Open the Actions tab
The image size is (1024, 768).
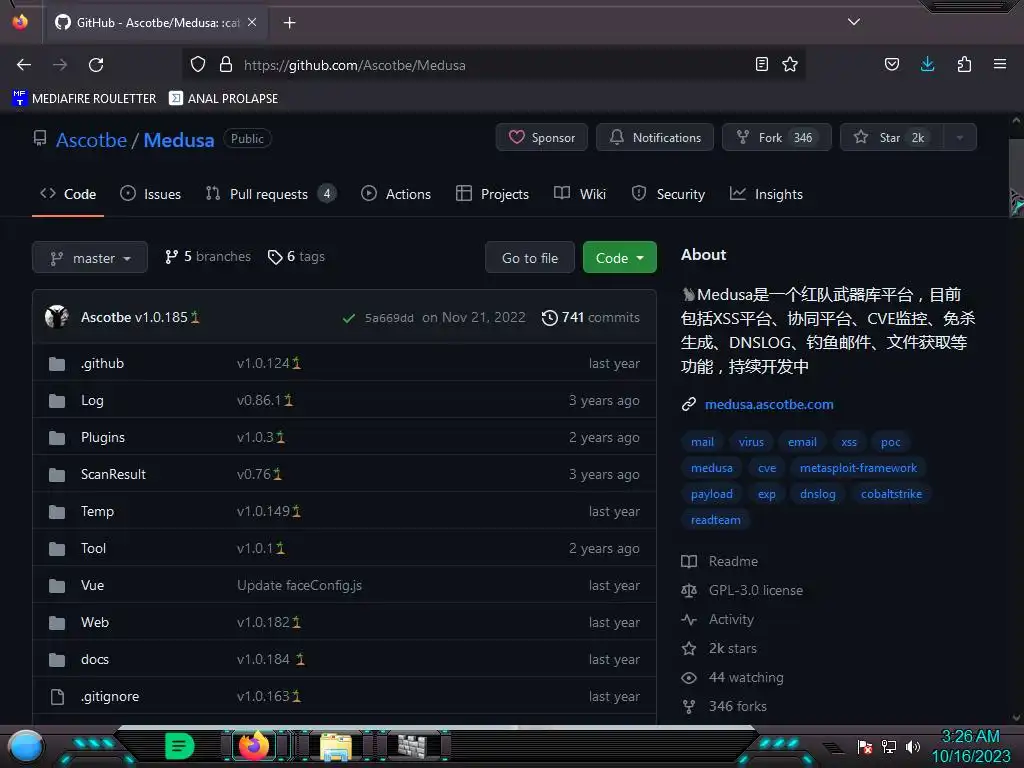coord(396,194)
